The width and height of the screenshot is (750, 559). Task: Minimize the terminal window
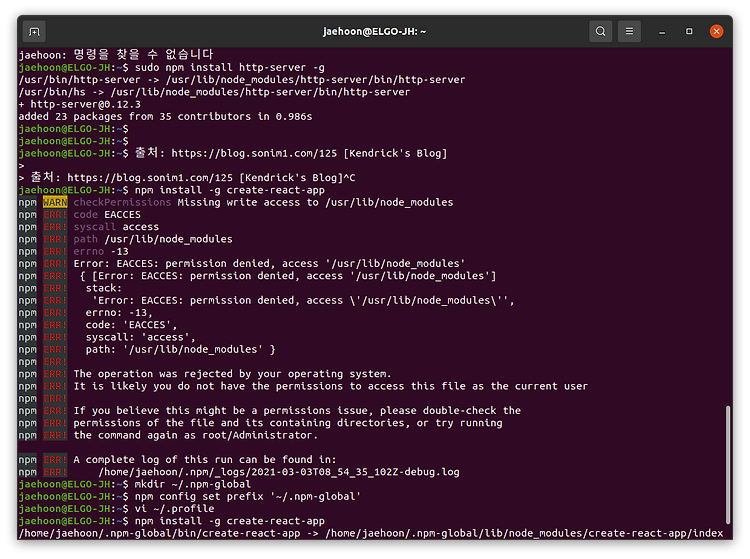coord(662,32)
